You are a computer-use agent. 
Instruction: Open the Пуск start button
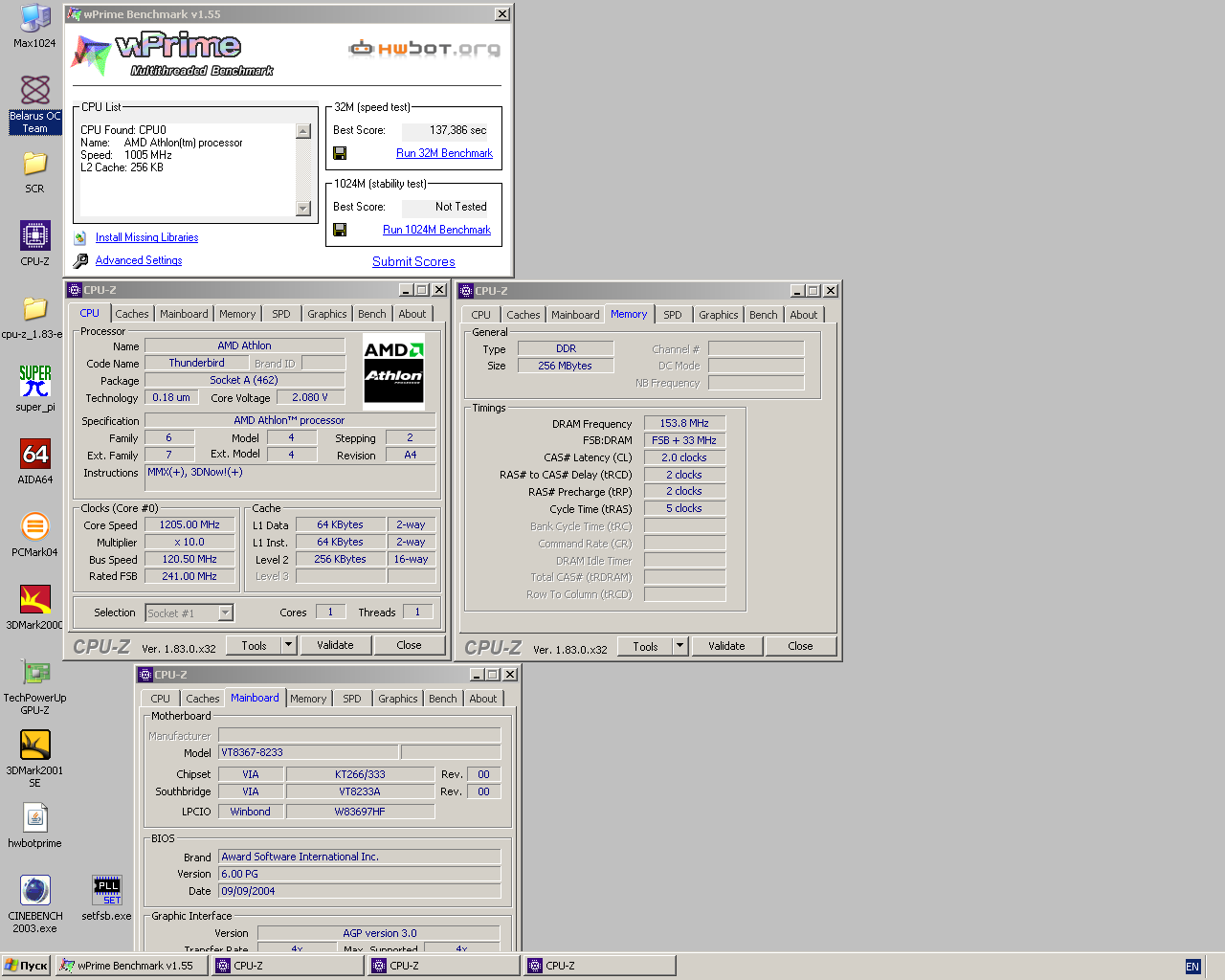pyautogui.click(x=26, y=966)
